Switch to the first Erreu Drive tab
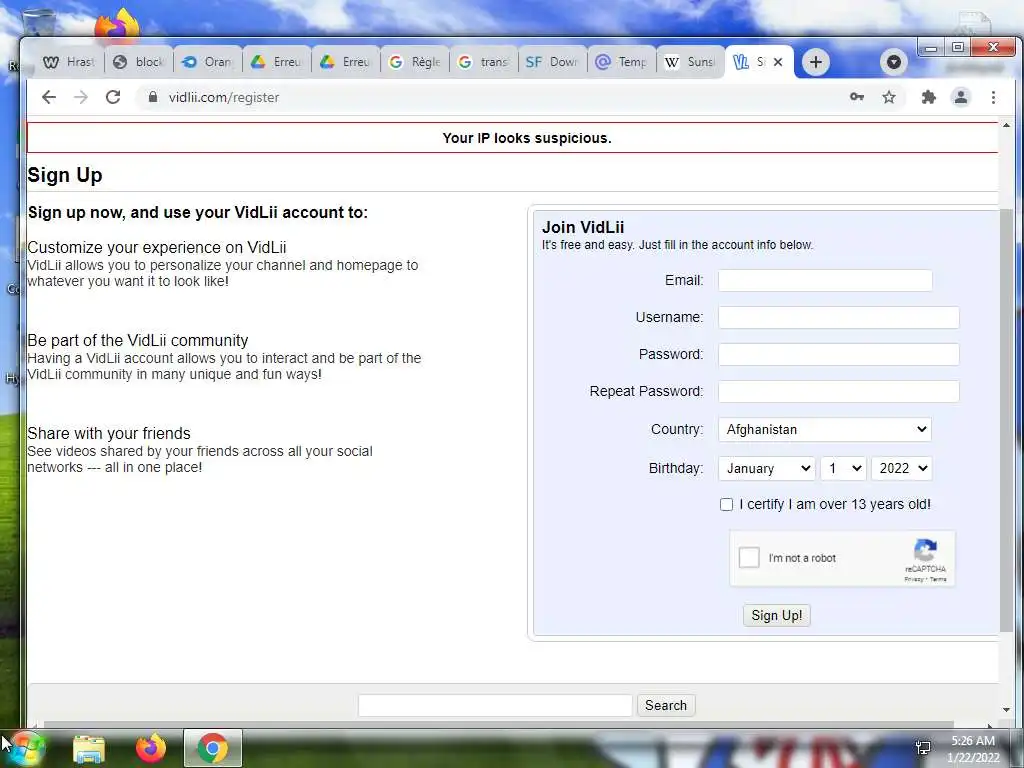Viewport: 1024px width, 768px height. click(x=276, y=62)
